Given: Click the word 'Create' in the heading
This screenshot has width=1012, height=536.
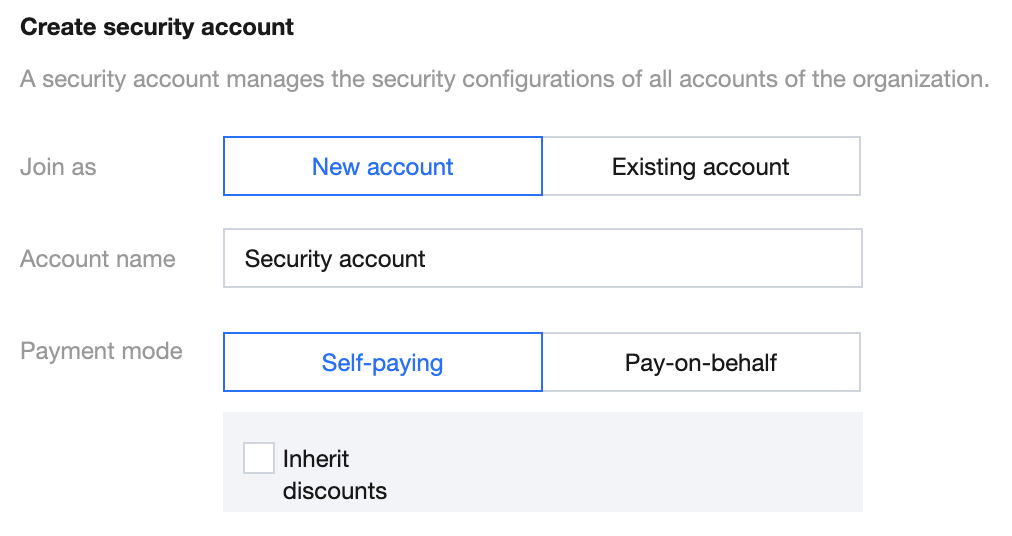Looking at the screenshot, I should [x=52, y=27].
